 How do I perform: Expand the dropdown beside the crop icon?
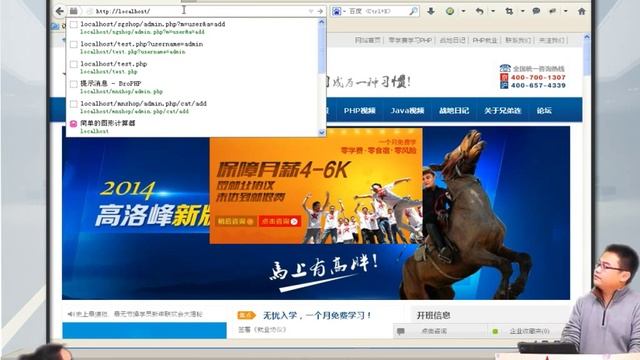click(x=522, y=11)
